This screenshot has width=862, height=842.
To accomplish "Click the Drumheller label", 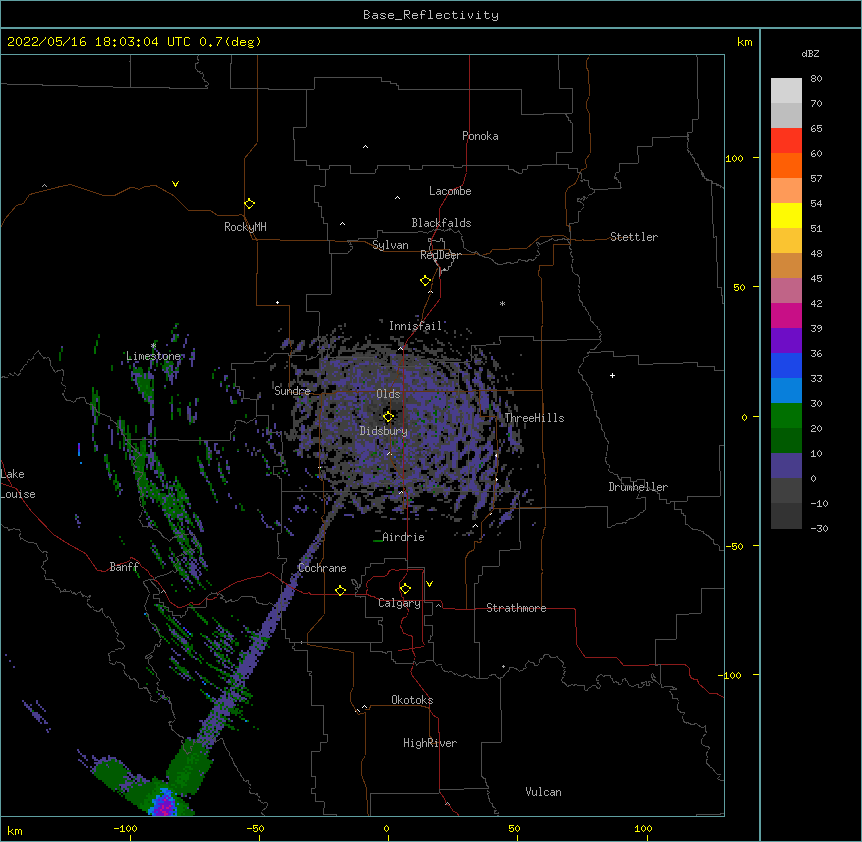I will [x=638, y=487].
